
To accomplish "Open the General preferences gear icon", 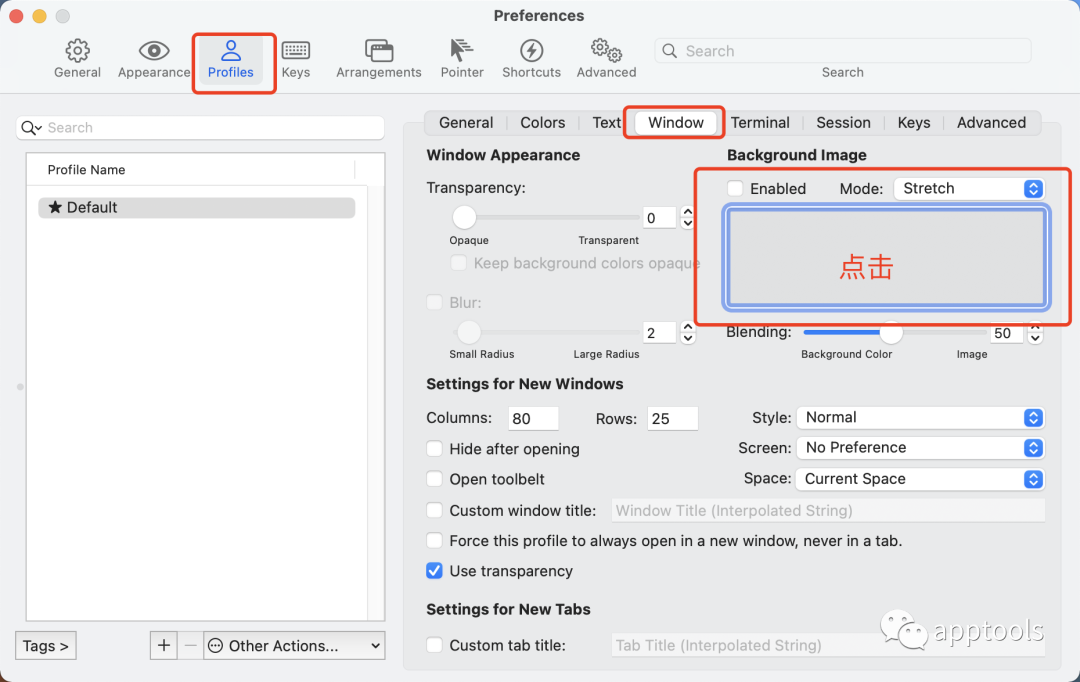I will [x=77, y=51].
